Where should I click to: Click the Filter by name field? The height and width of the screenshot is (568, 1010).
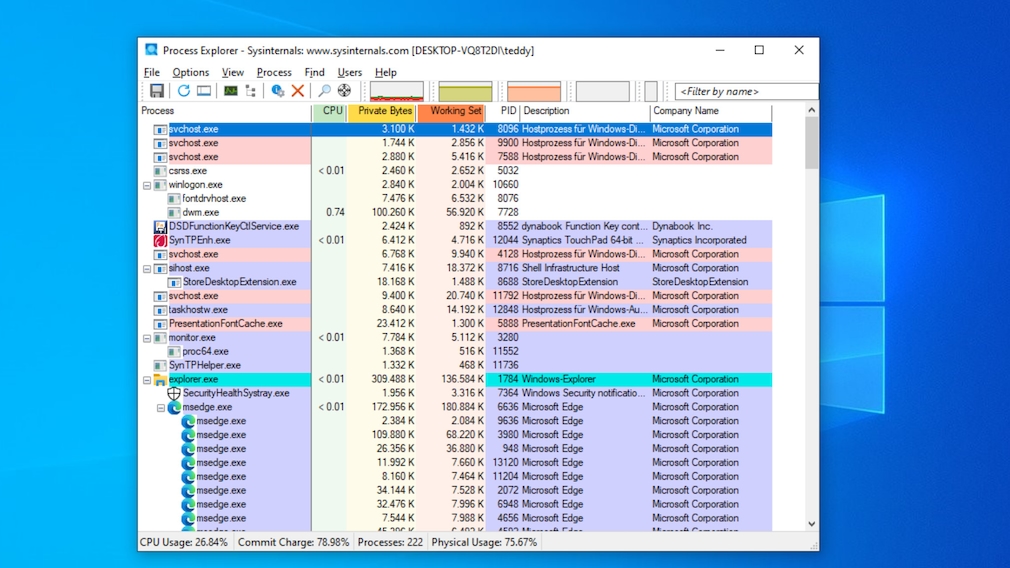(747, 91)
